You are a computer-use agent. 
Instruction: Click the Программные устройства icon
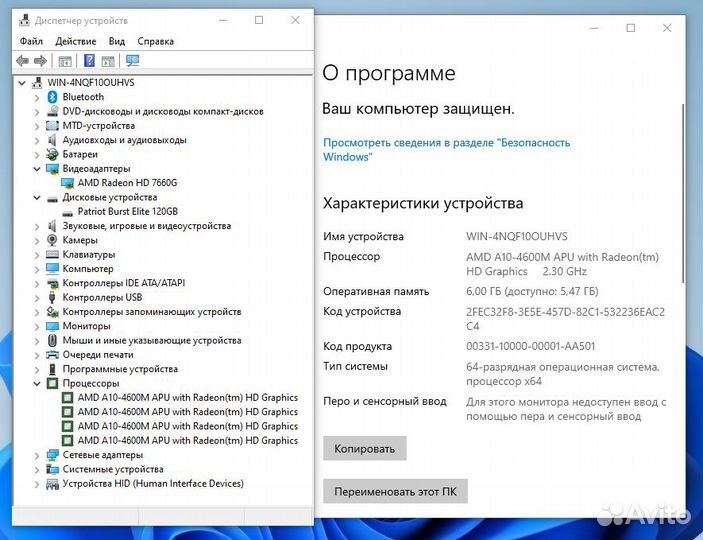click(x=52, y=369)
